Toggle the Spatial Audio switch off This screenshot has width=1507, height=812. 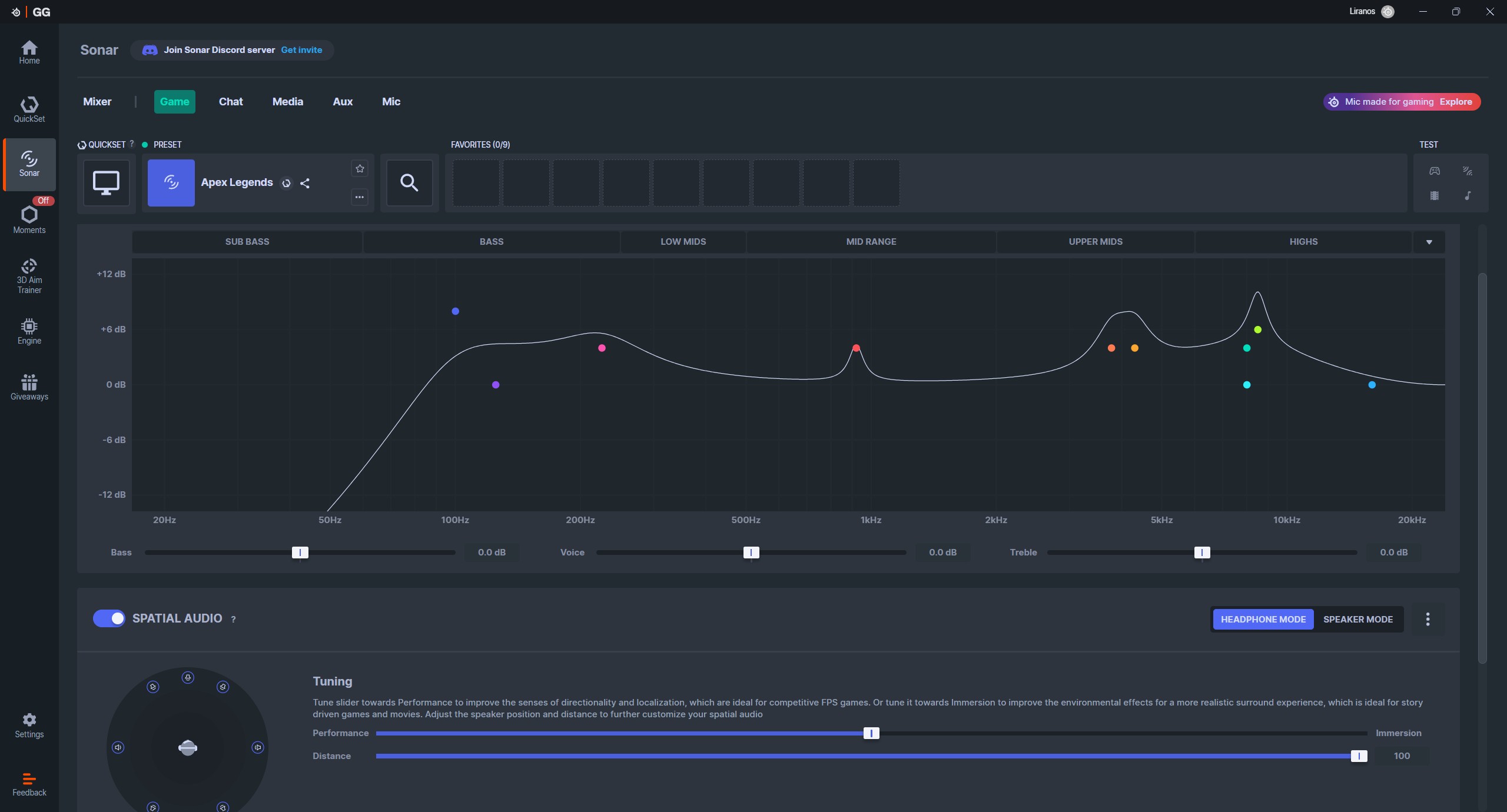(109, 618)
